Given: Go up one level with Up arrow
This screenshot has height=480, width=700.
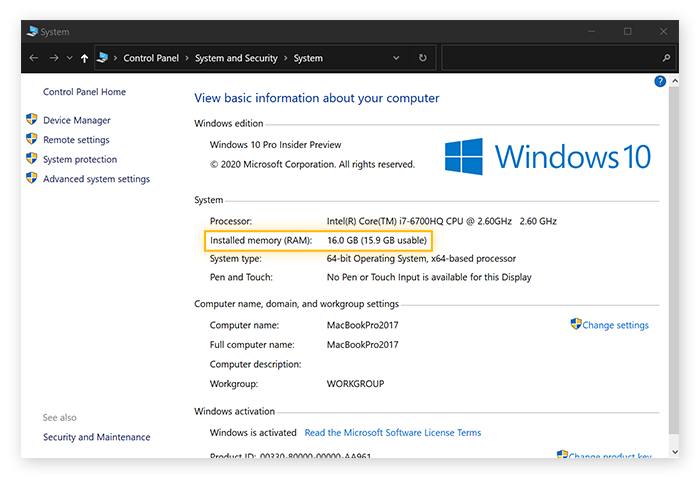Looking at the screenshot, I should 84,58.
